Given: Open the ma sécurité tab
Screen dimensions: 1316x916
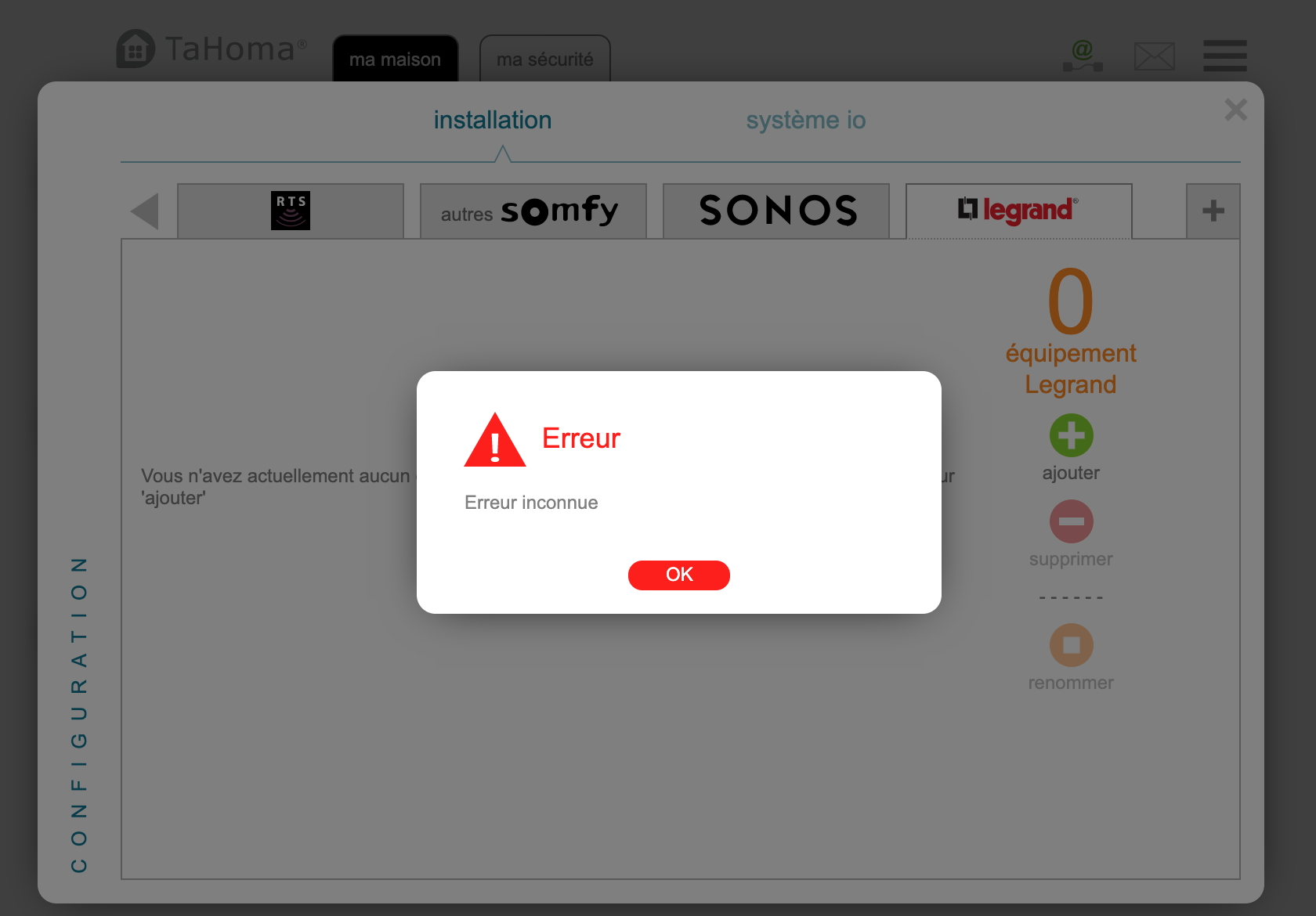Looking at the screenshot, I should tap(545, 59).
